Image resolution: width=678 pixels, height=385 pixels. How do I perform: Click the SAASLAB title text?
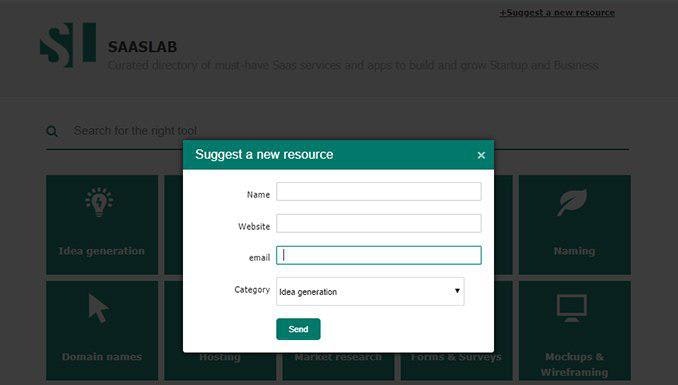142,47
